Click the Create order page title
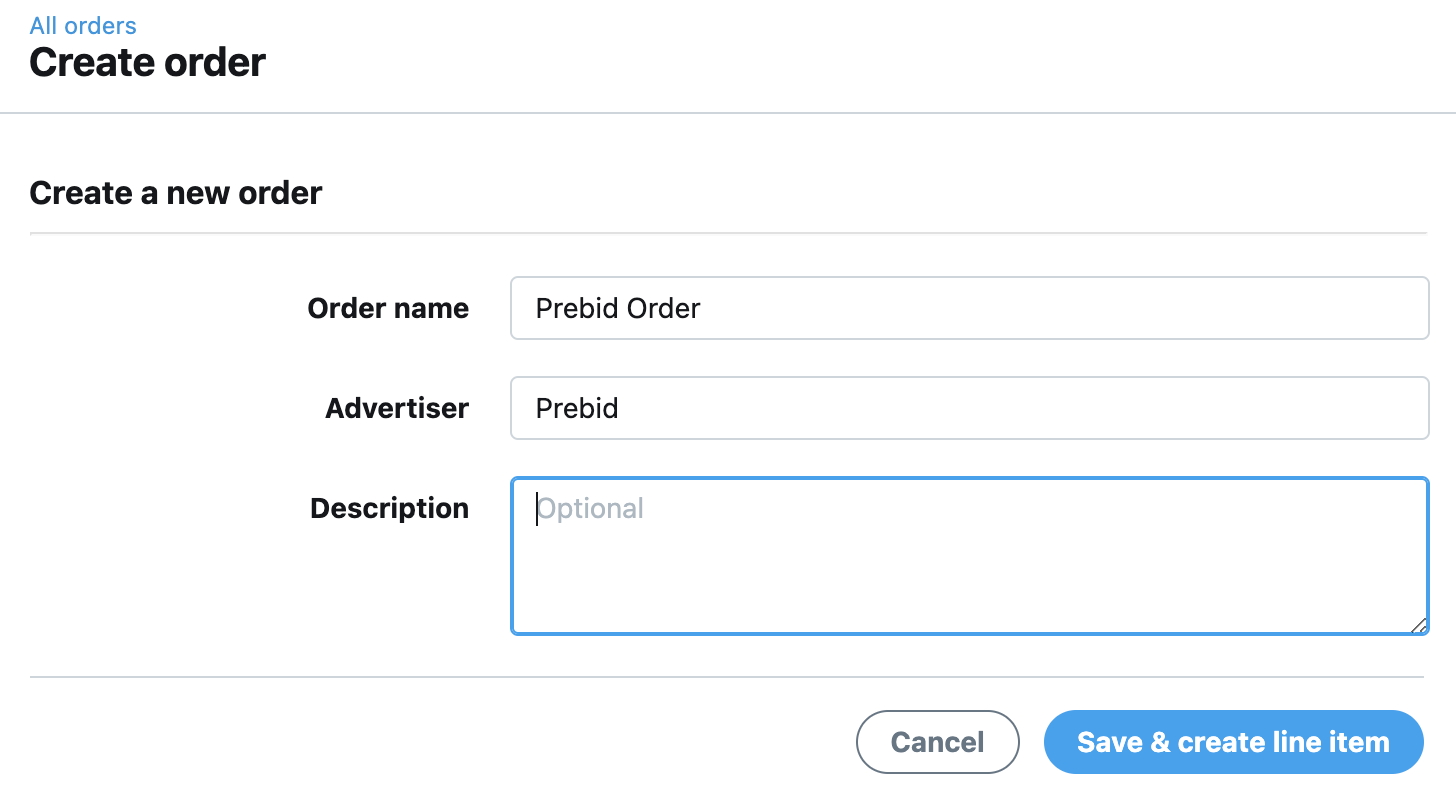Viewport: 1456px width, 798px height. point(148,63)
